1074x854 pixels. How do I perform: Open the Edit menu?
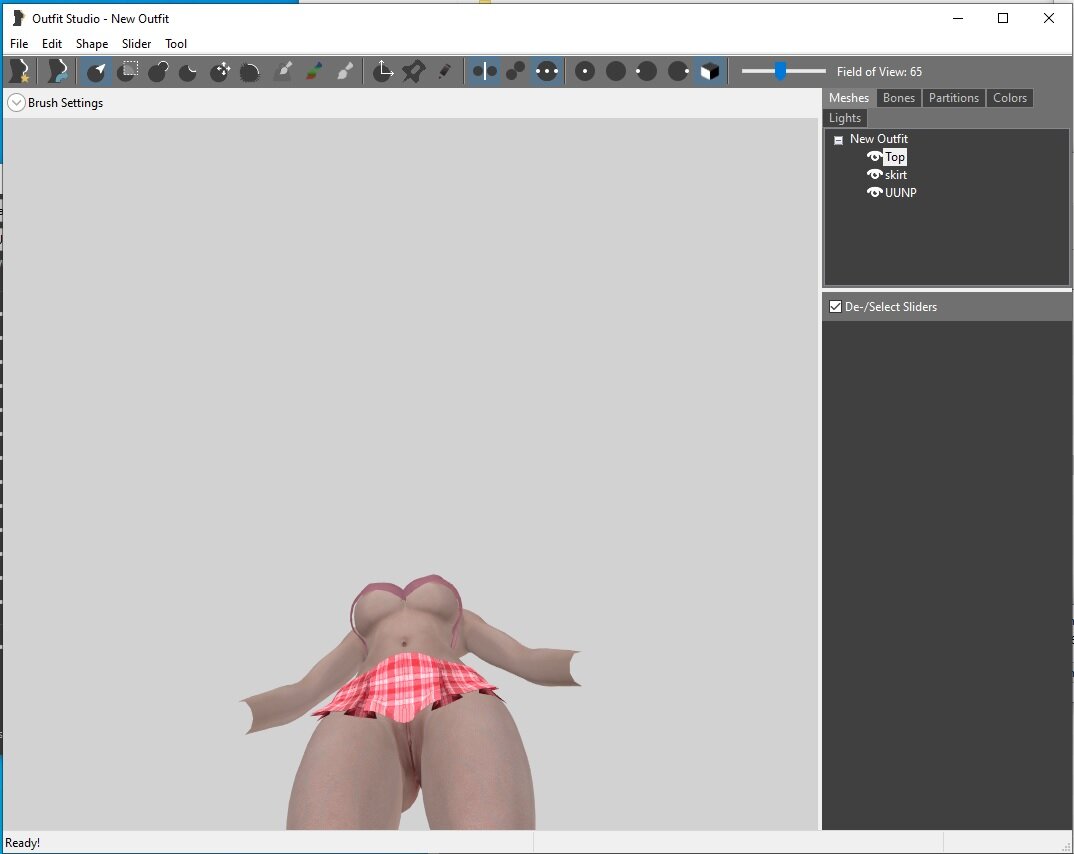51,44
